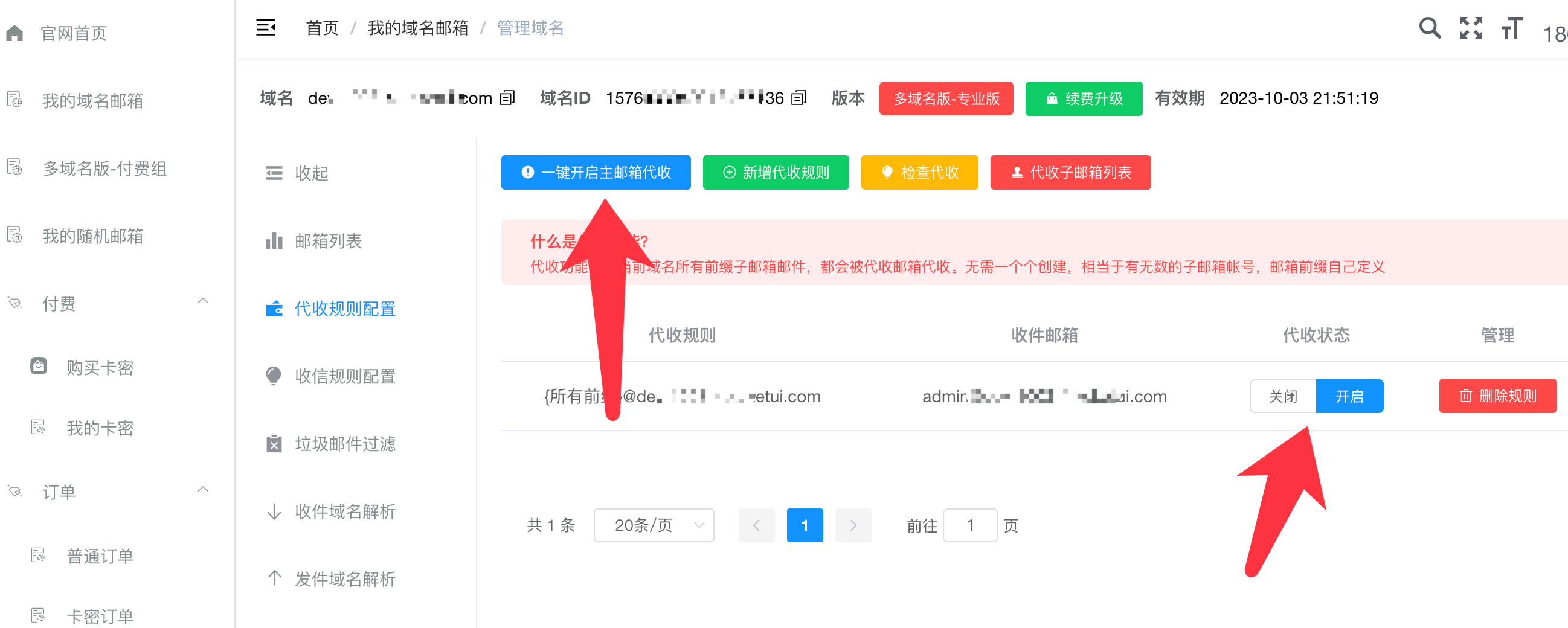Click the clipboard-x icon for 垃圾邮件过滤
1568x628 pixels.
coord(274,444)
